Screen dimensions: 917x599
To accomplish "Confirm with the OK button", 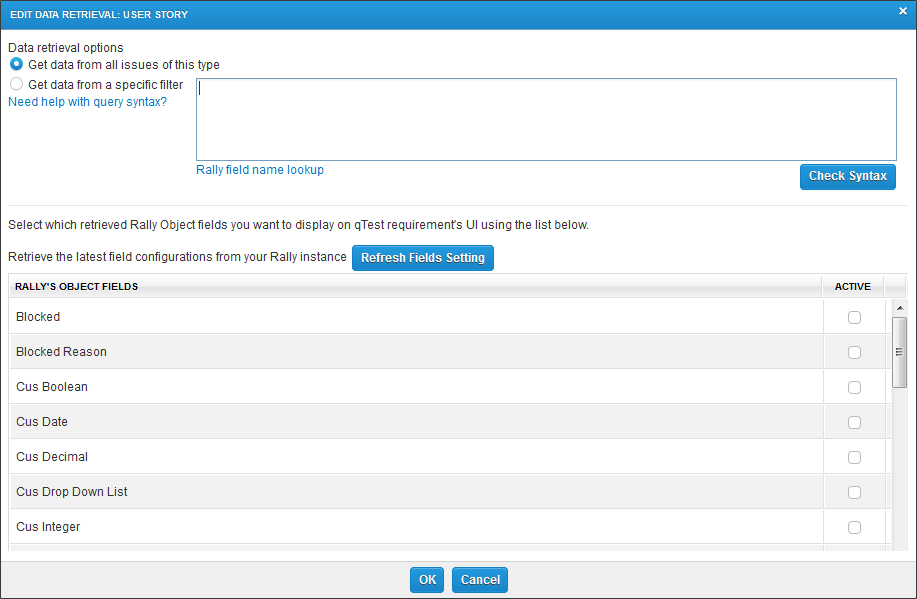I will point(427,580).
